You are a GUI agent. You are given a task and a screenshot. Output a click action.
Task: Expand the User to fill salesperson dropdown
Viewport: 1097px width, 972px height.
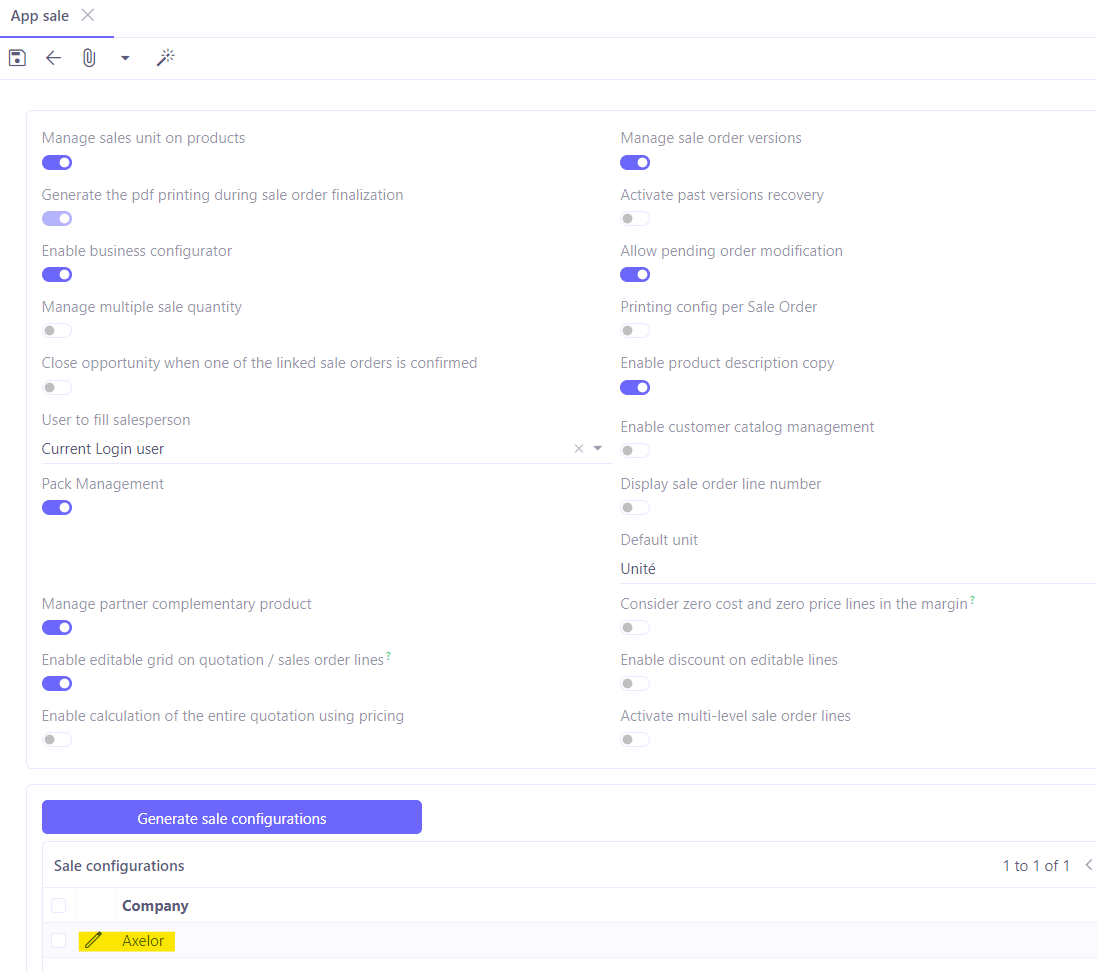point(598,449)
